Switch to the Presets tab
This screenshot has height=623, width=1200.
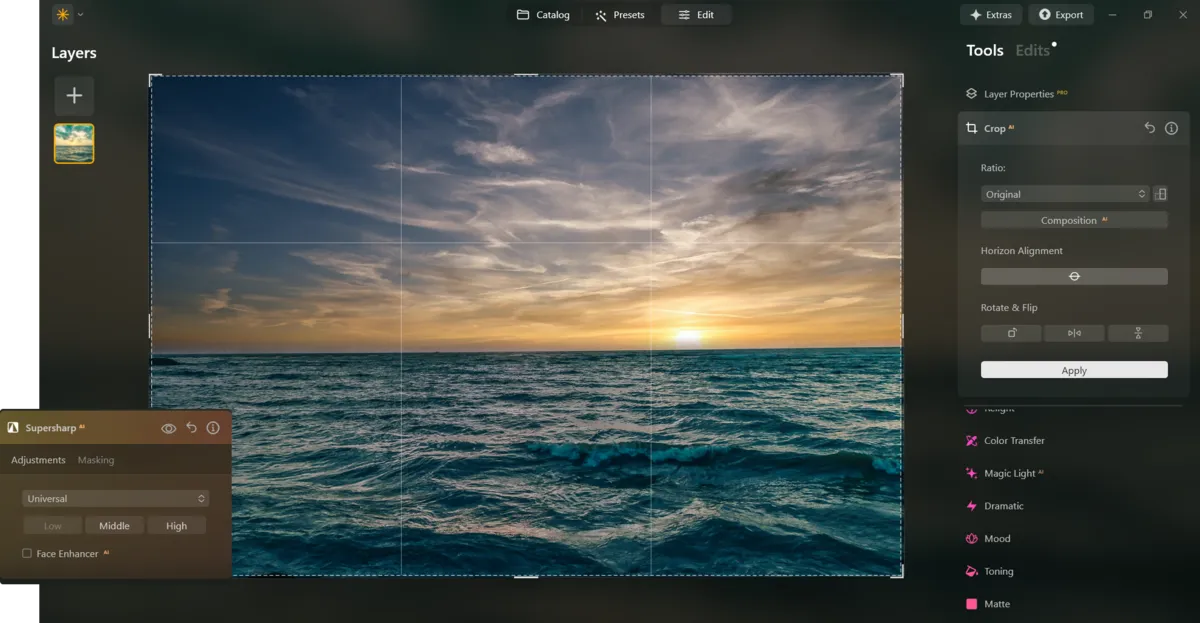(620, 15)
